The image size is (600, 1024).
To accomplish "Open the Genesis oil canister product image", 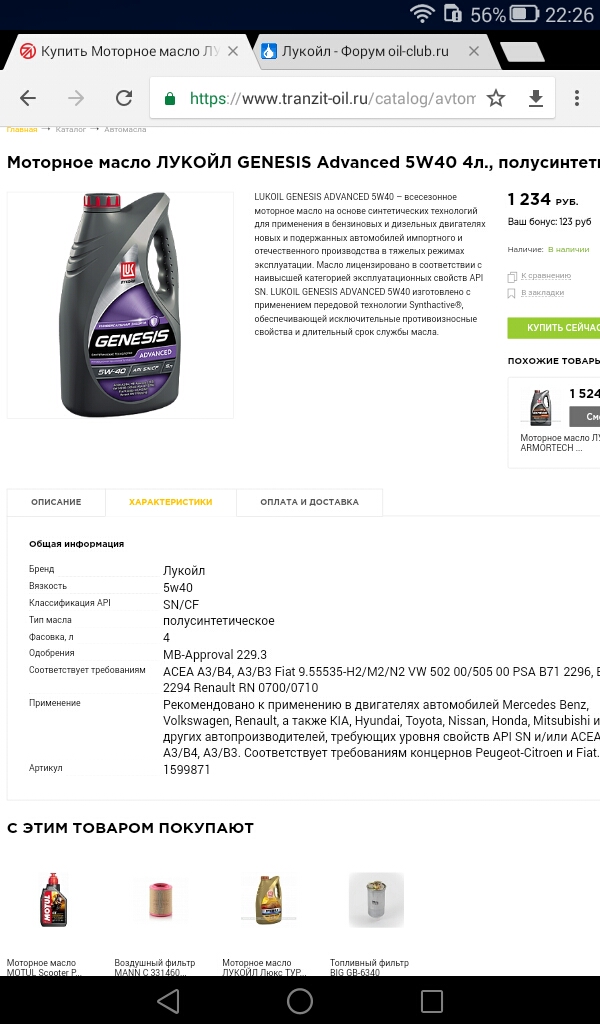I will pyautogui.click(x=120, y=305).
